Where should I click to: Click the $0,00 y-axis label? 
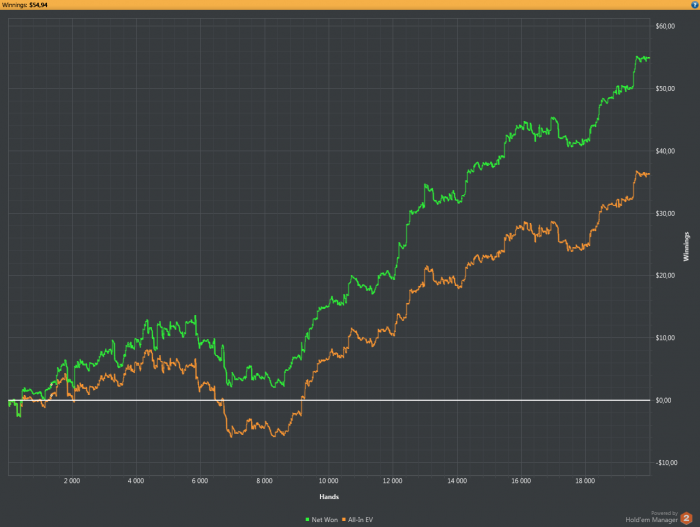coord(663,400)
